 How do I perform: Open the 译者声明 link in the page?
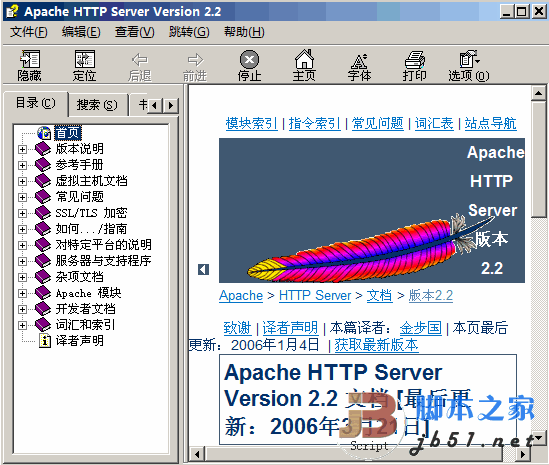(x=290, y=328)
